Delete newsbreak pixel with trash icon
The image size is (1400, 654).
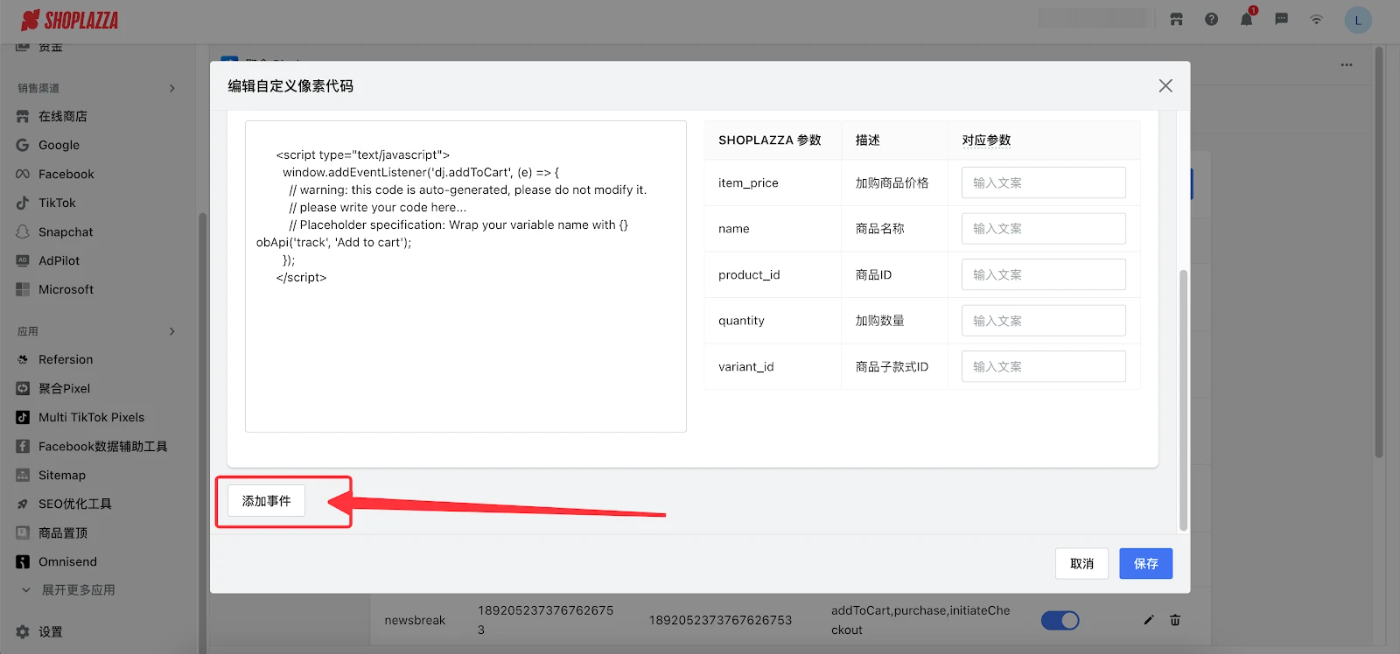coord(1175,620)
